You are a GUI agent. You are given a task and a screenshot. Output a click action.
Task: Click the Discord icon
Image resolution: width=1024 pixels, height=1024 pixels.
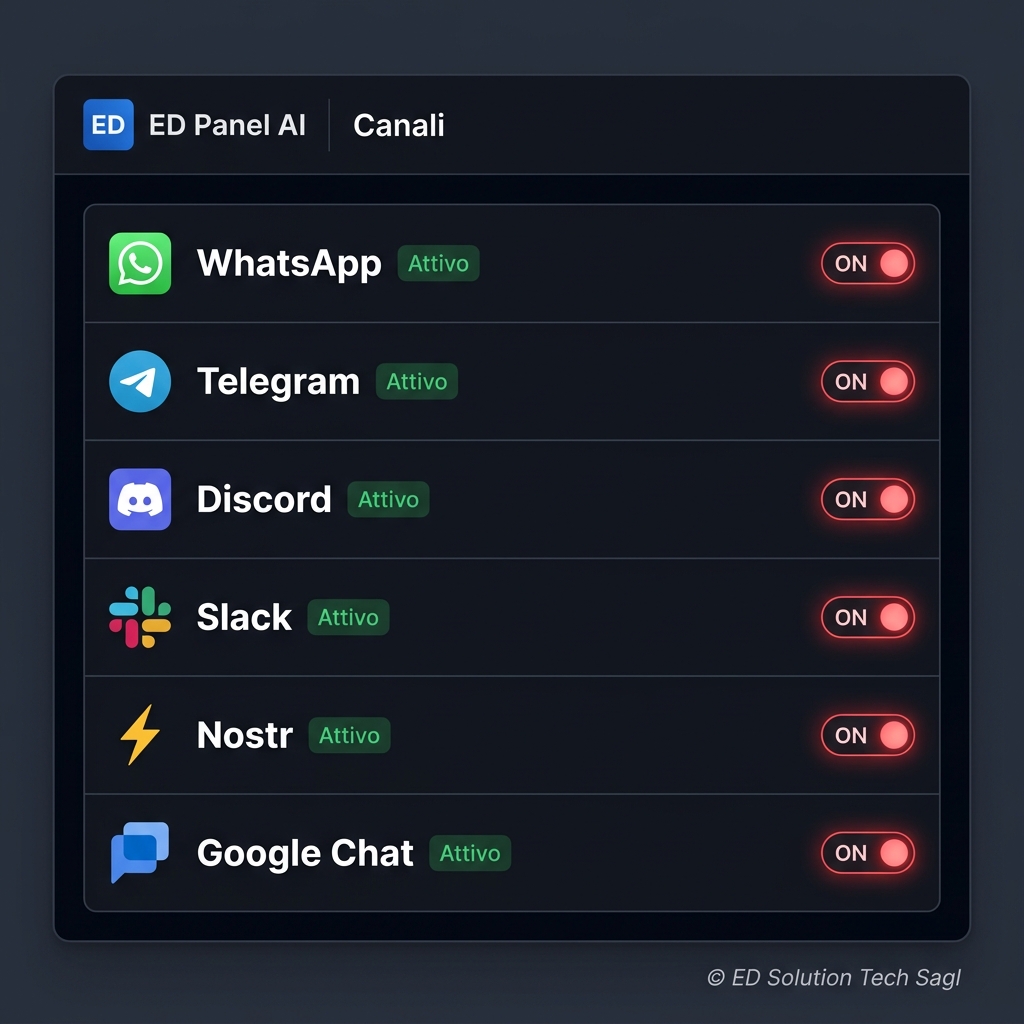pyautogui.click(x=140, y=499)
